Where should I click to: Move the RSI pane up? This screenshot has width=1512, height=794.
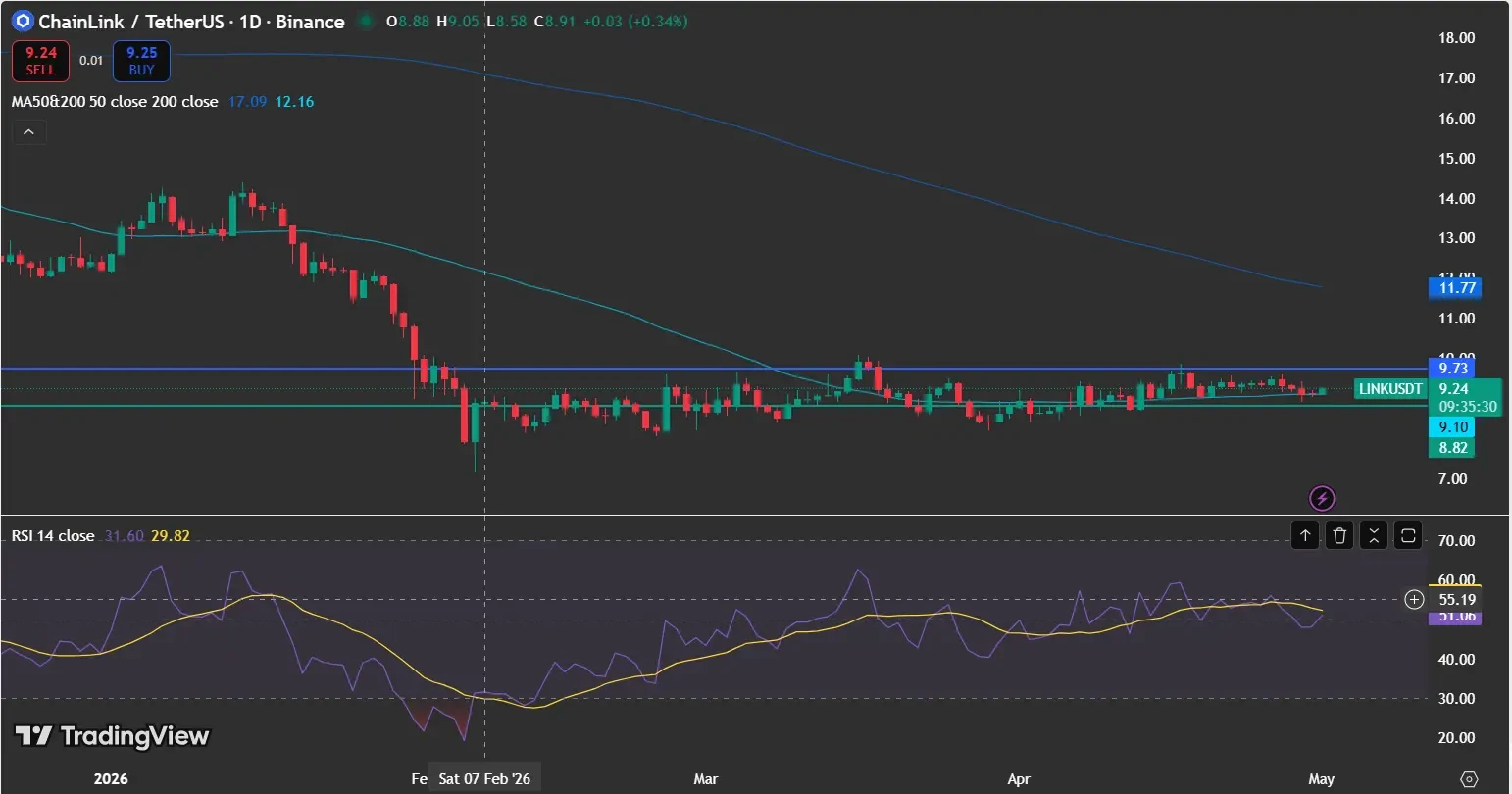(1305, 535)
